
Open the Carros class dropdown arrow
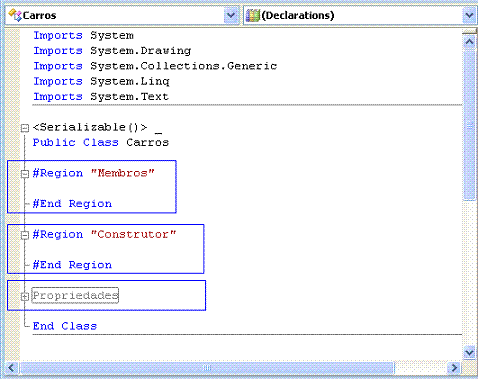pyautogui.click(x=231, y=16)
